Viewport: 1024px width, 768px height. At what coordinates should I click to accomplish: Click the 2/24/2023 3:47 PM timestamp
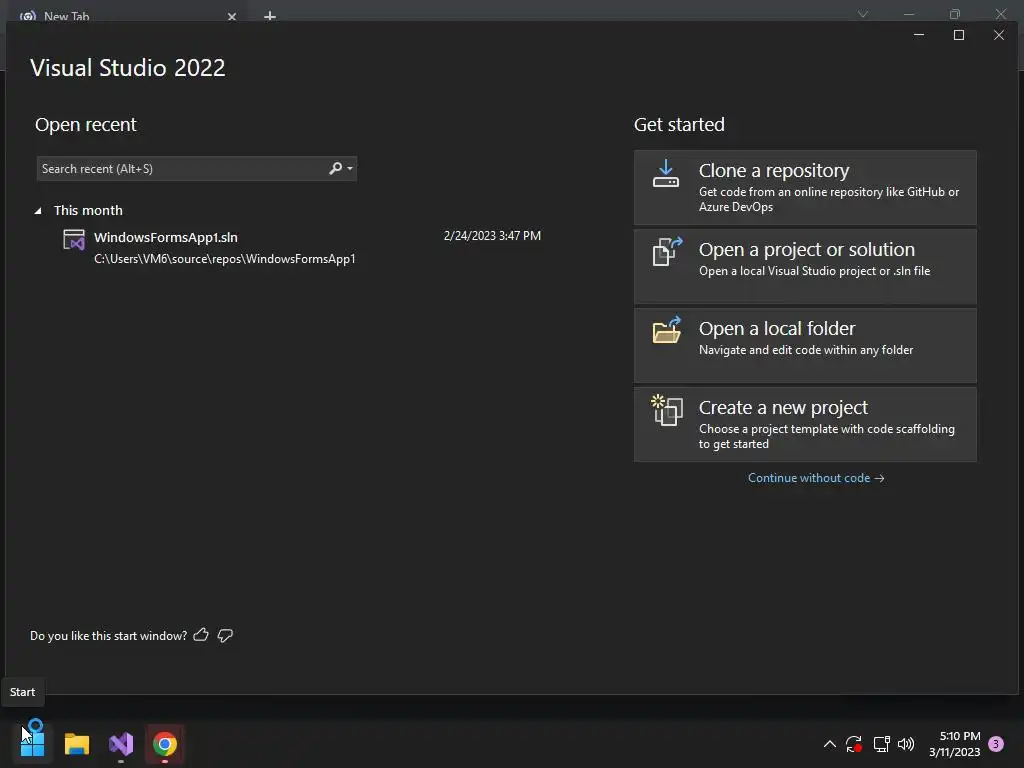tap(492, 236)
